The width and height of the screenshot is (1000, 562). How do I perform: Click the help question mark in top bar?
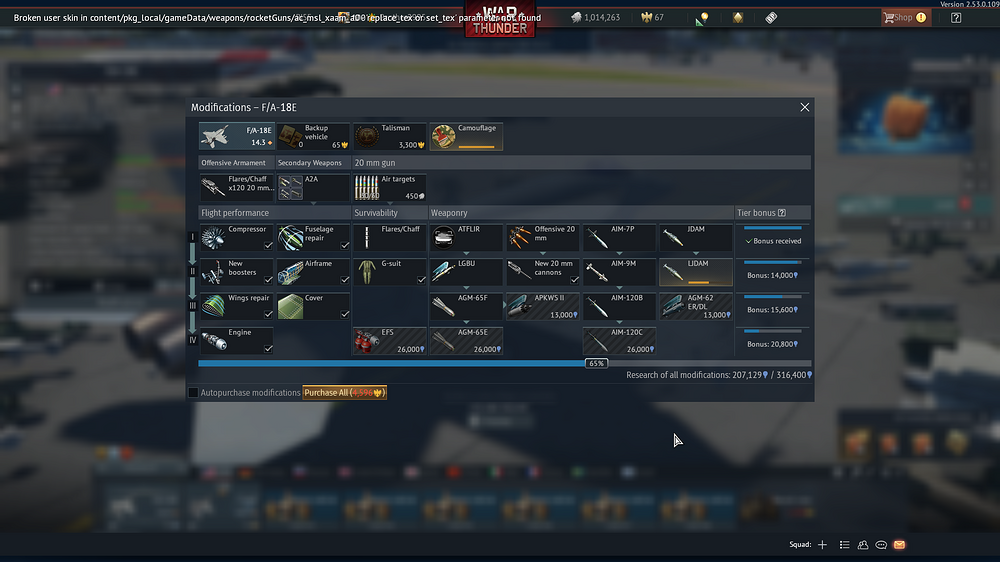(x=956, y=18)
